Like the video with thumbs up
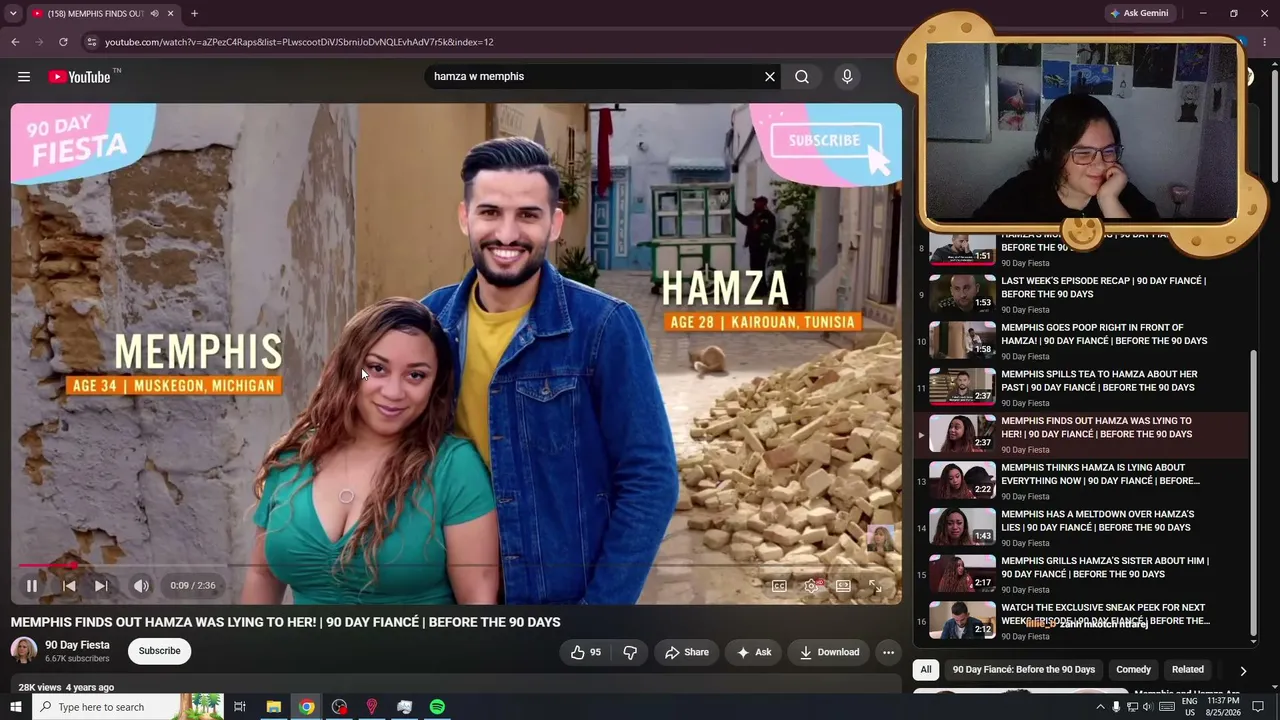 (x=586, y=653)
